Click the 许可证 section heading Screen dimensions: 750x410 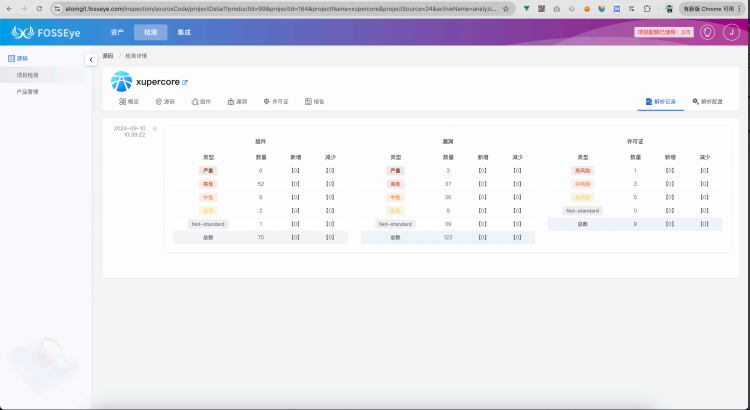click(x=635, y=142)
